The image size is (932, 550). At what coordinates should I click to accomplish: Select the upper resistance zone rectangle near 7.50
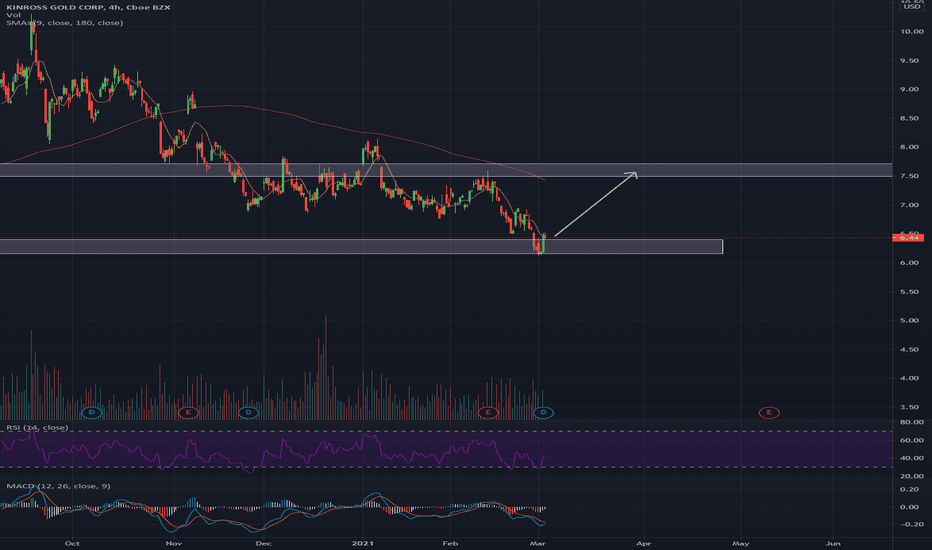[446, 170]
